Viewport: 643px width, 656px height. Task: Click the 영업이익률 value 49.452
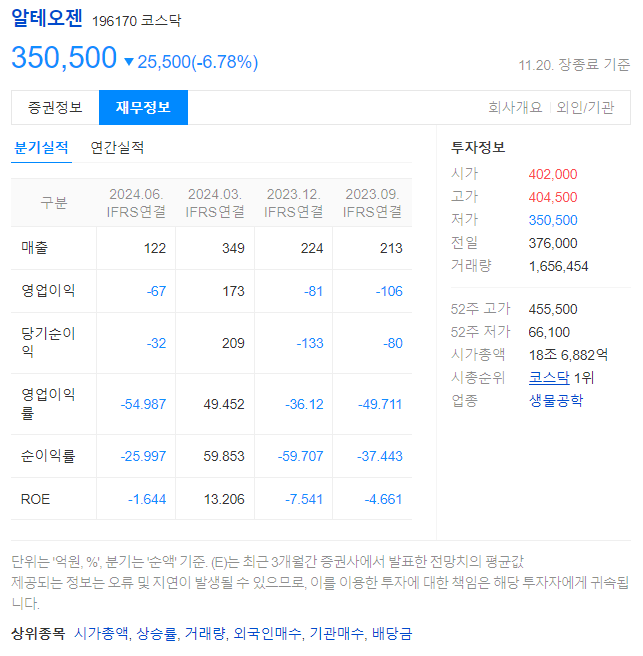(x=224, y=404)
